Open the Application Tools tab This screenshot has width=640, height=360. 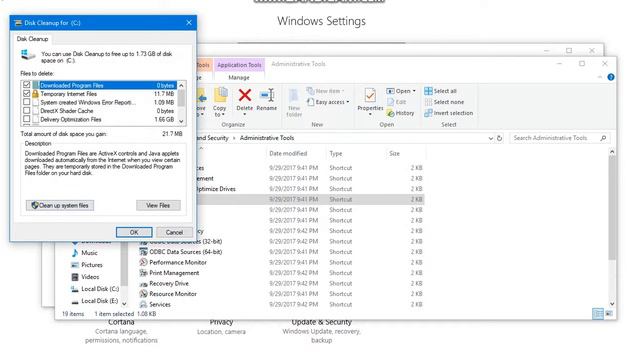(239, 65)
